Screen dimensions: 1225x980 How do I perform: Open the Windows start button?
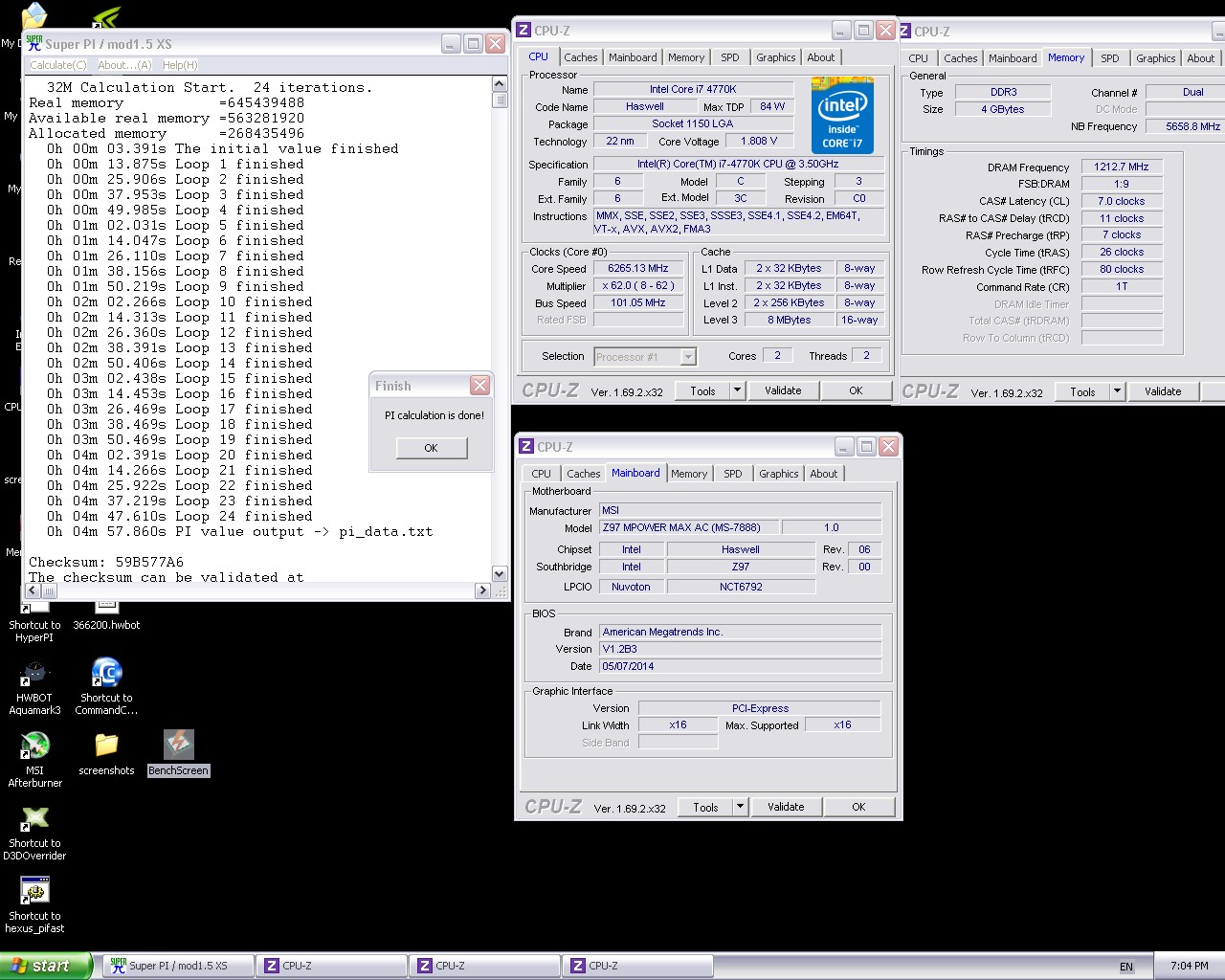click(46, 966)
